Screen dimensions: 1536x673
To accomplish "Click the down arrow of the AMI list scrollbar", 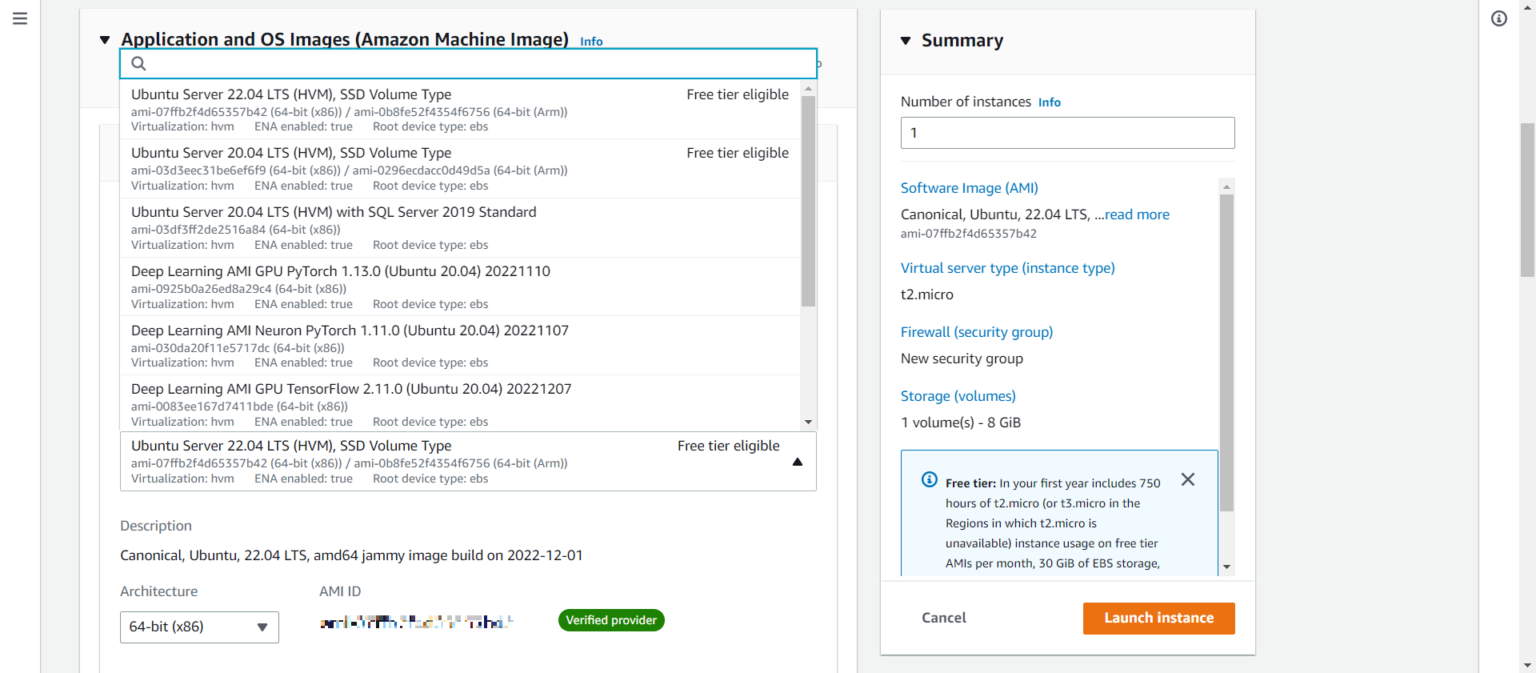I will point(808,420).
